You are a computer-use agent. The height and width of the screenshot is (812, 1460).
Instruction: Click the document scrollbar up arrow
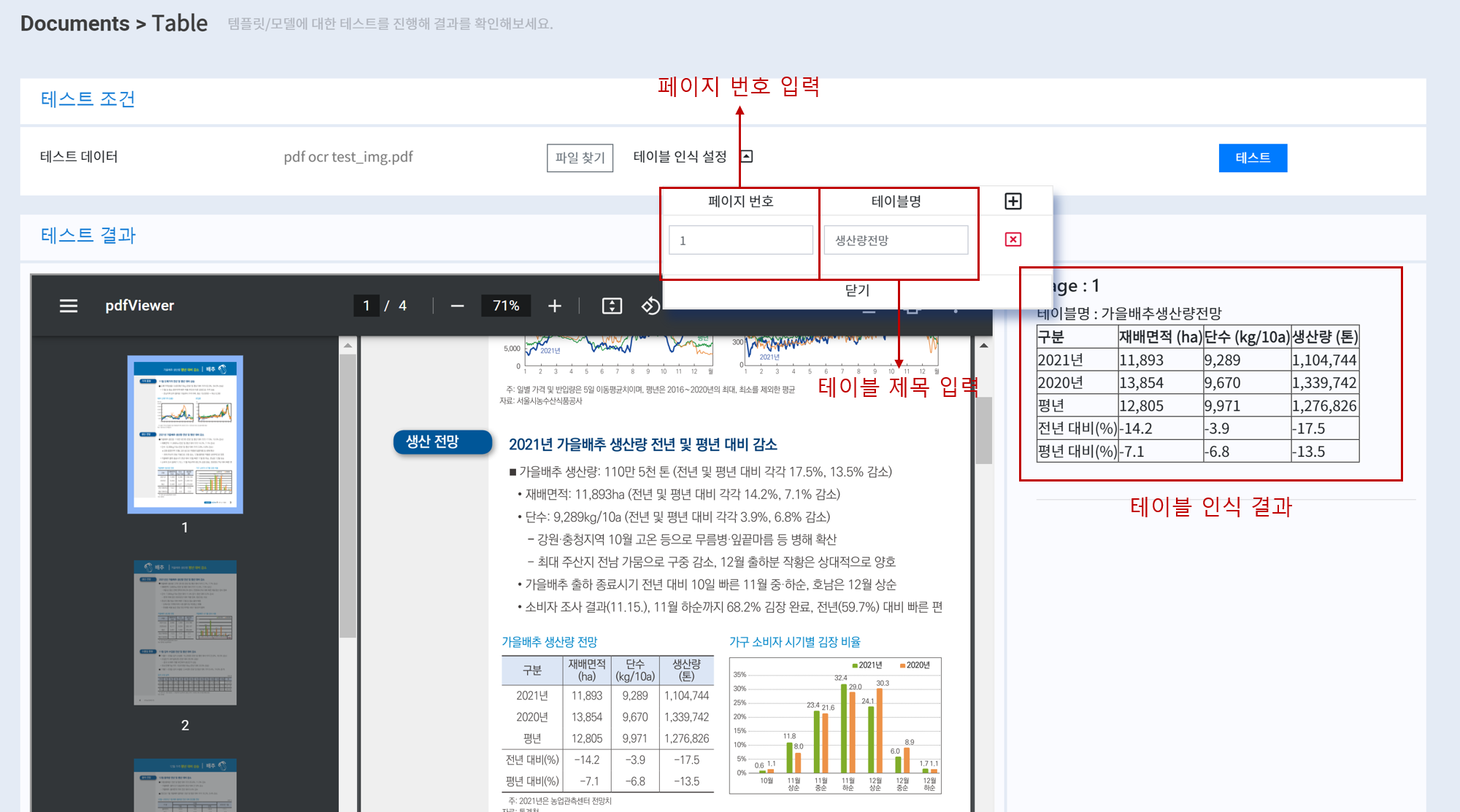click(x=984, y=346)
